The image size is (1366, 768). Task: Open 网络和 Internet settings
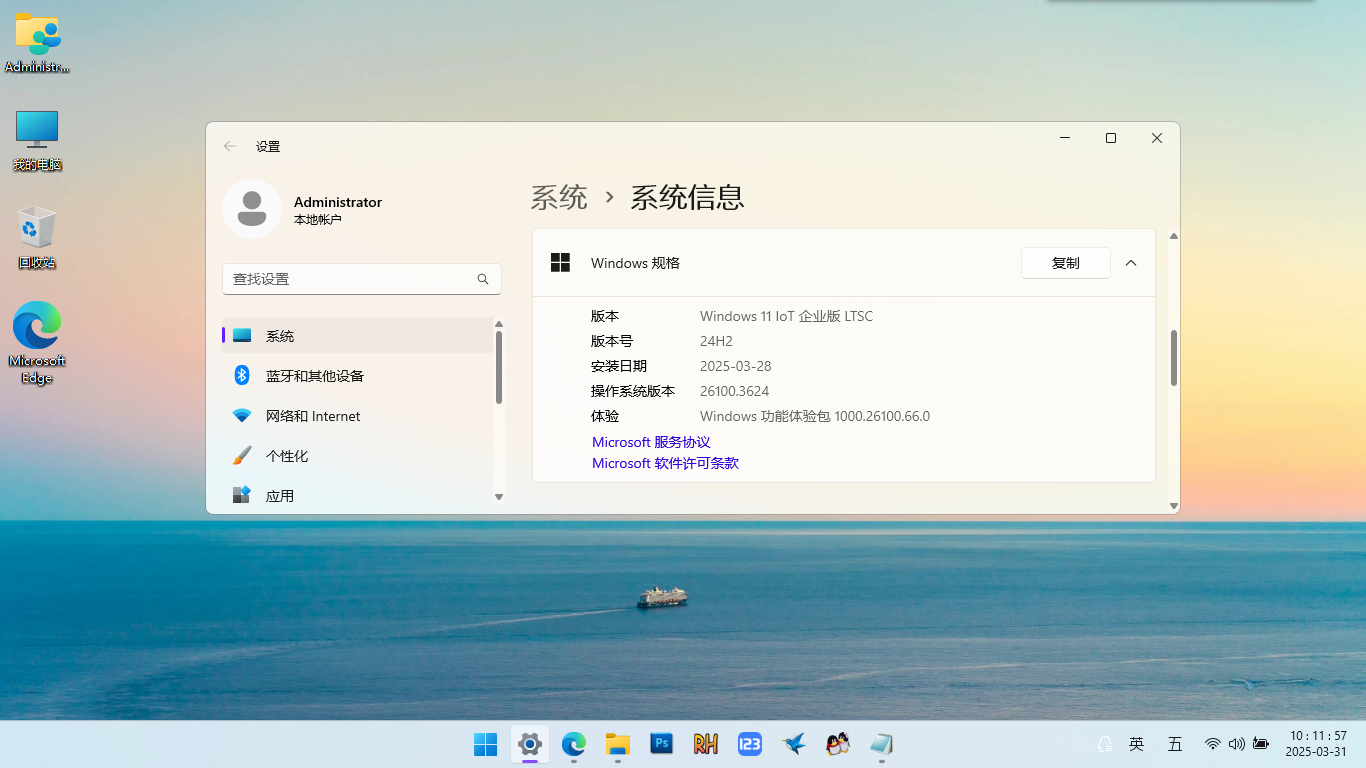[357, 416]
